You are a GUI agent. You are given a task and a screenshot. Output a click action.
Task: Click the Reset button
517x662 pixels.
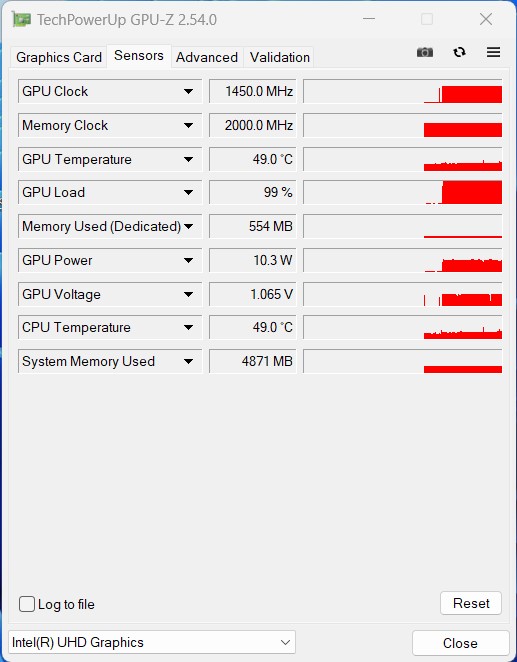tap(471, 603)
